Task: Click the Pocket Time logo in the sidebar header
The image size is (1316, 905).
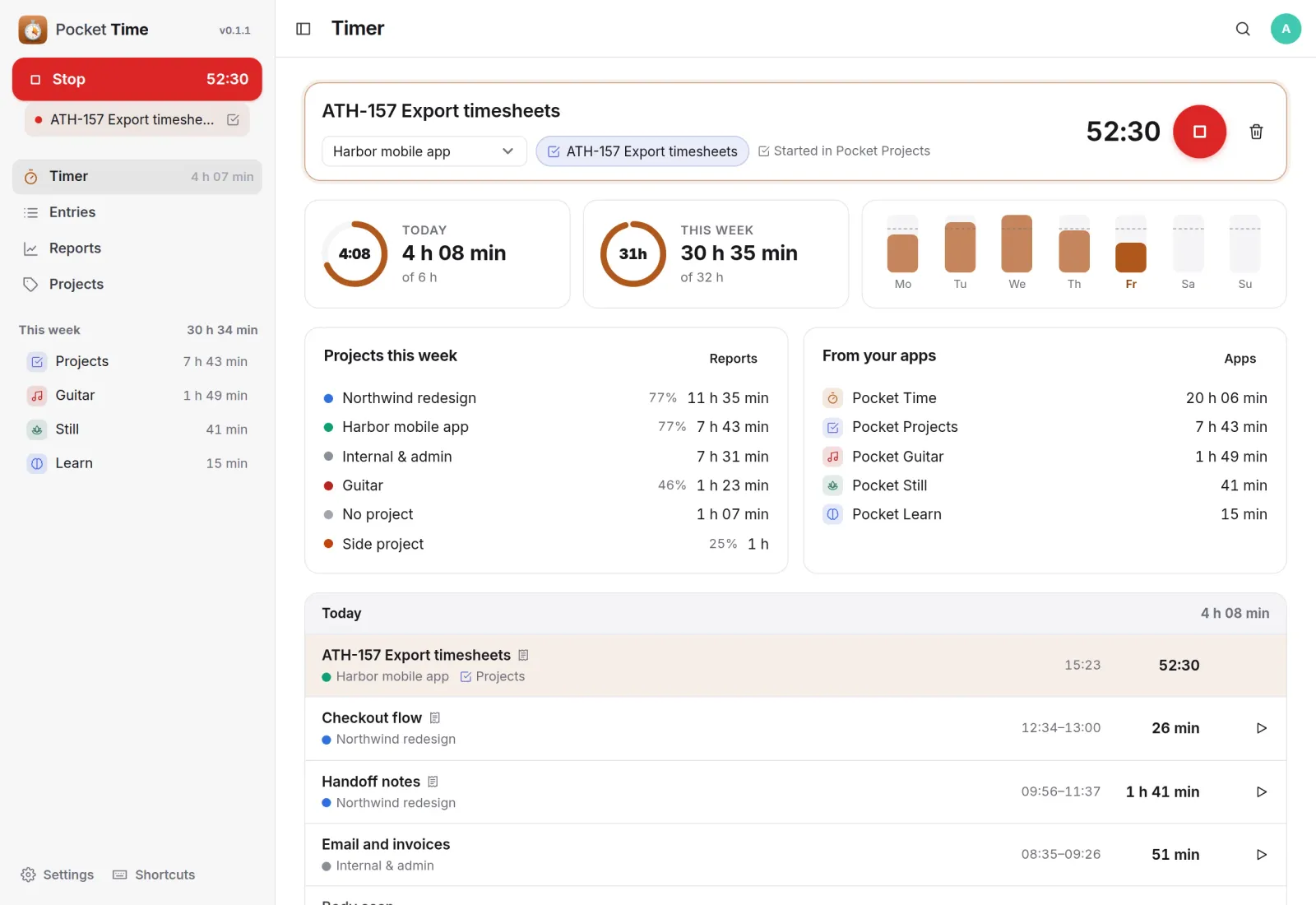Action: 33,30
